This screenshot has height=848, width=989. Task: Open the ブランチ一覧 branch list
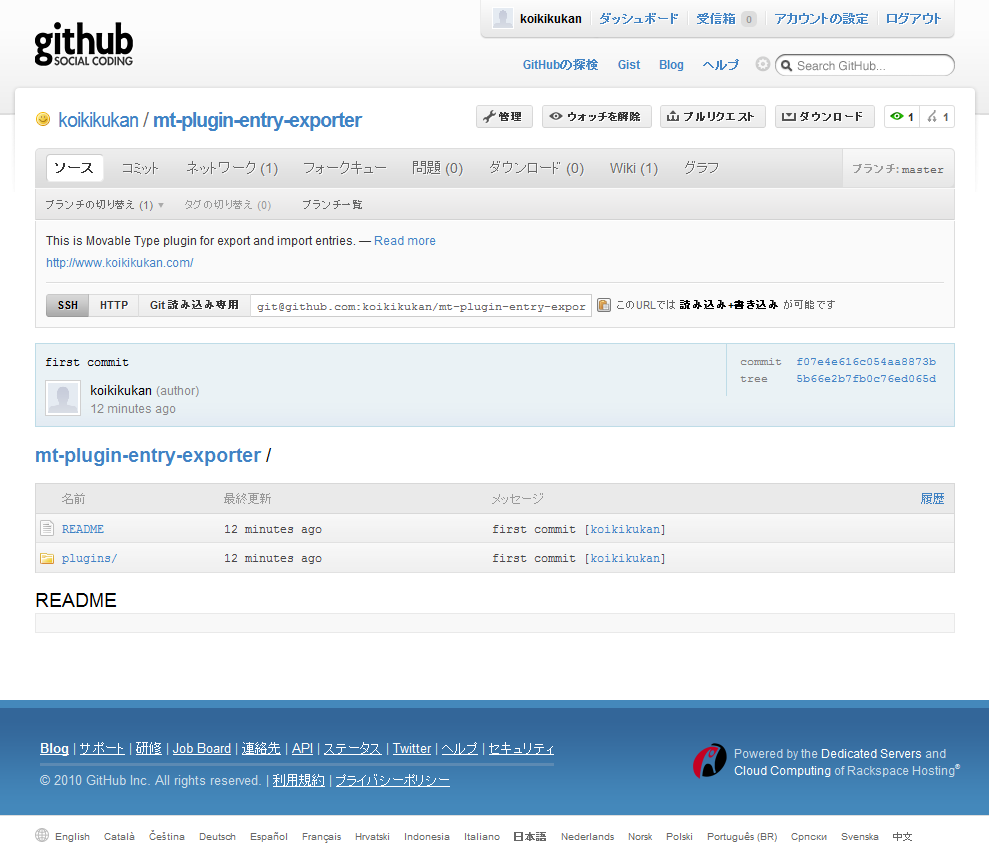coord(332,204)
